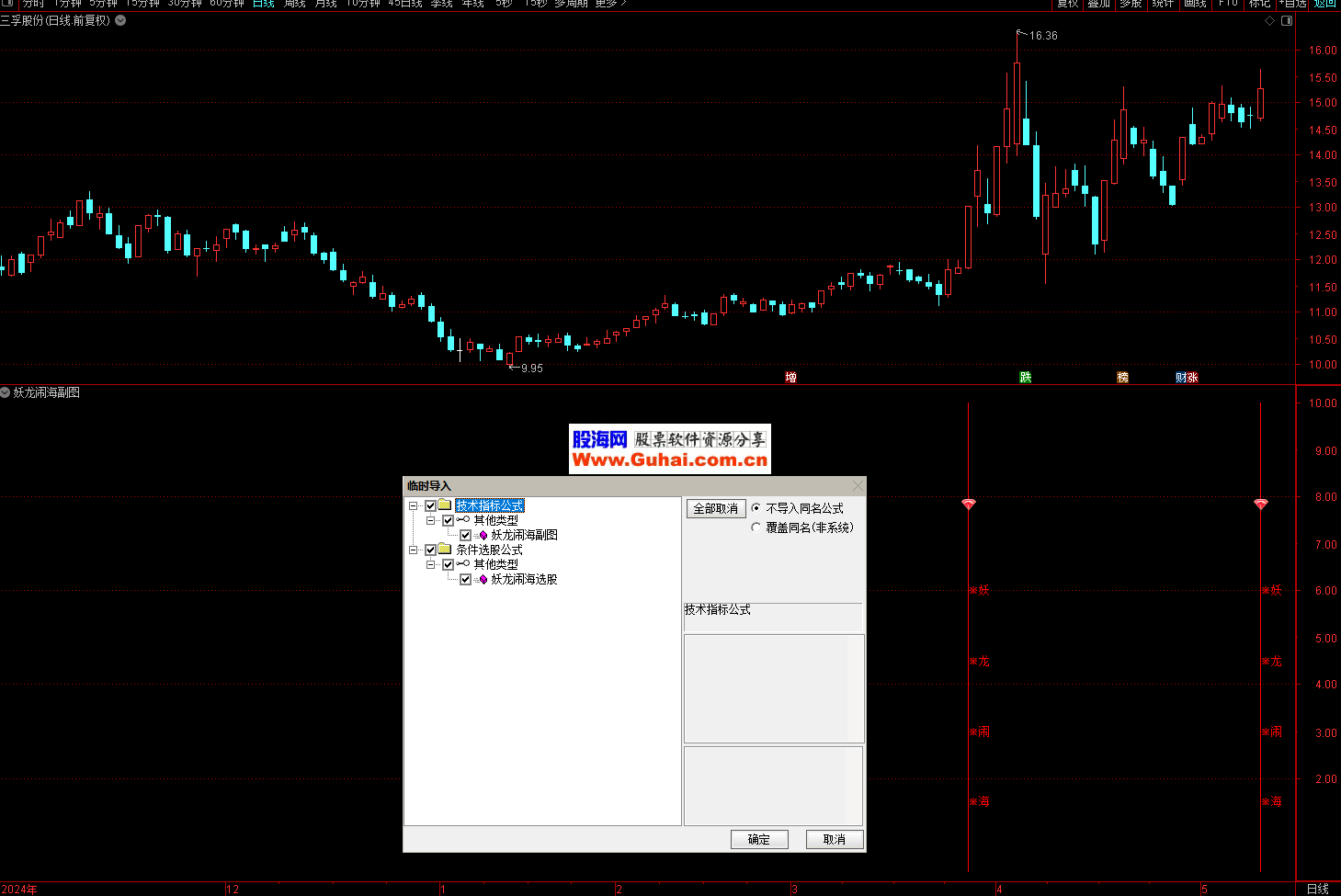
Task: Click the window layout icon at top-left corner
Action: pos(7,4)
